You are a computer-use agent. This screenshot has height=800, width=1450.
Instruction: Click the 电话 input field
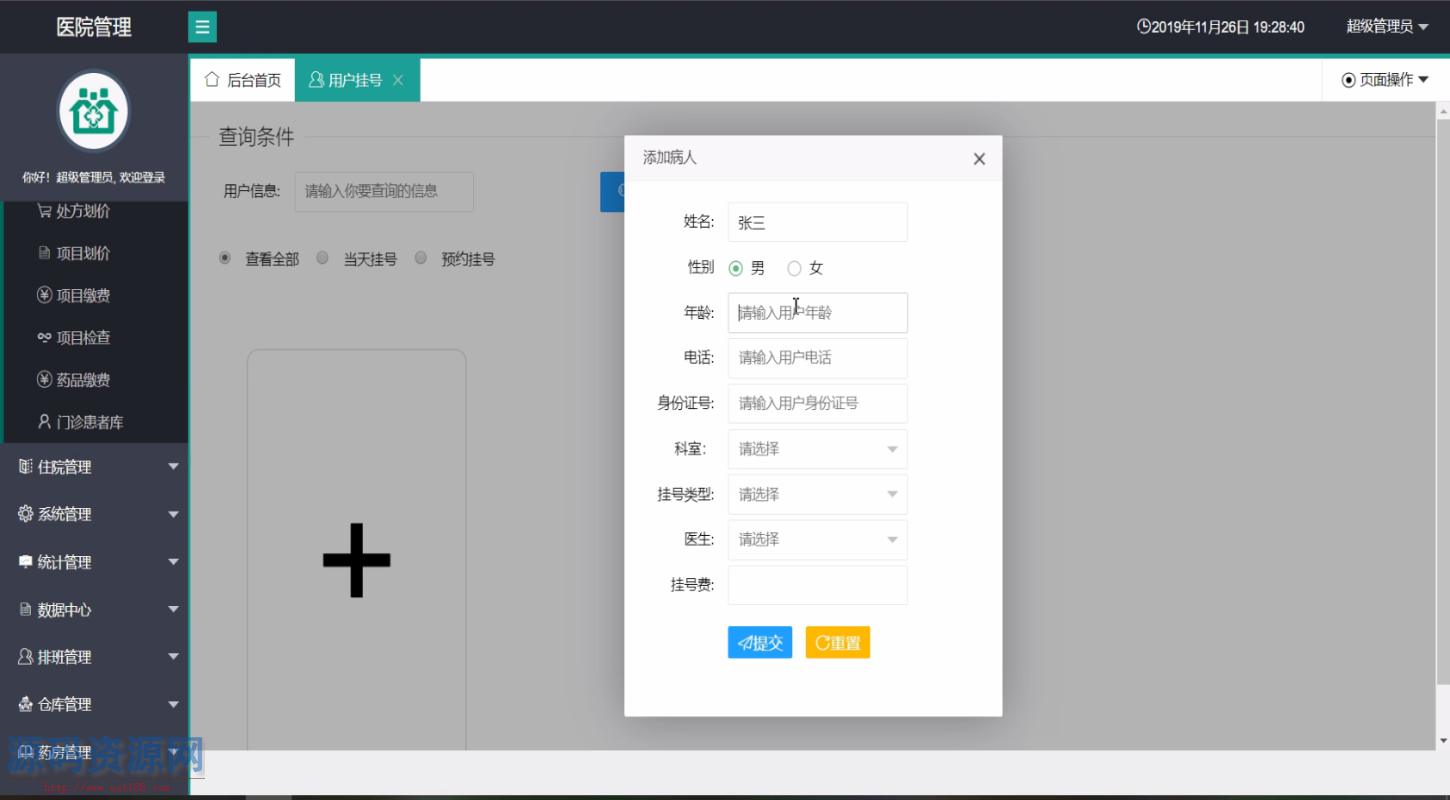817,358
